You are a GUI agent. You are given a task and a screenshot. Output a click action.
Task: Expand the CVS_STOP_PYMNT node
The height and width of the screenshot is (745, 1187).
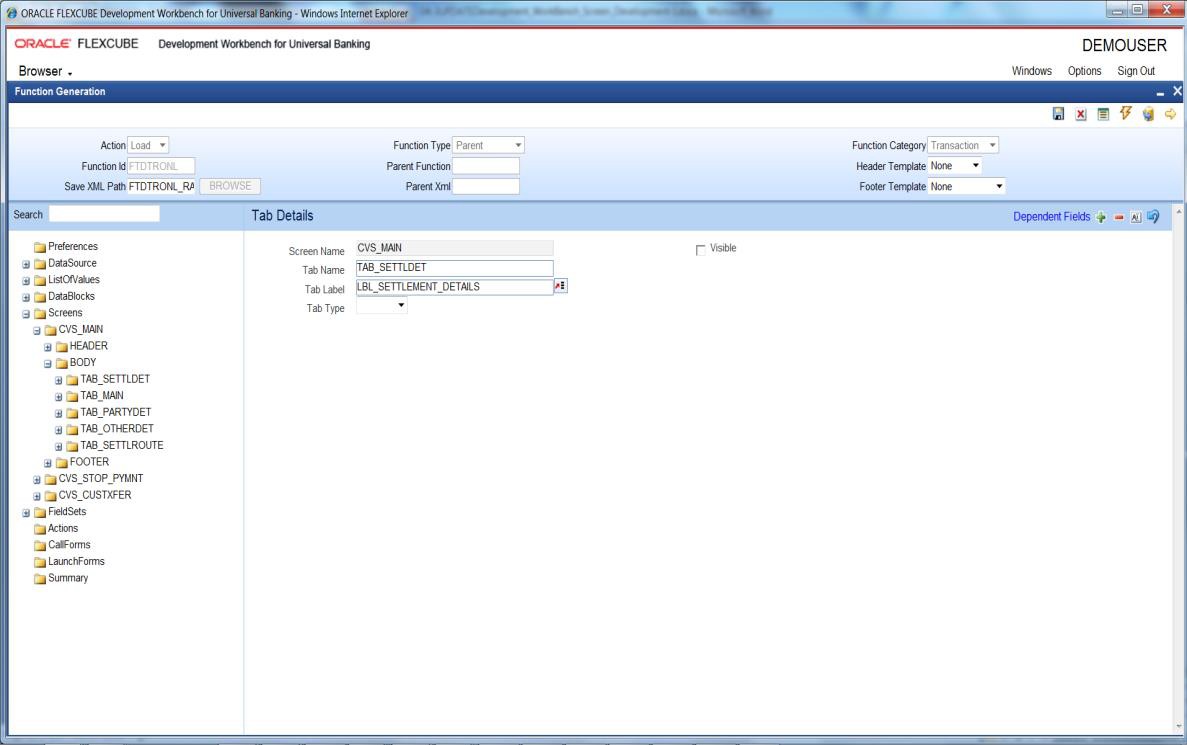coord(36,480)
